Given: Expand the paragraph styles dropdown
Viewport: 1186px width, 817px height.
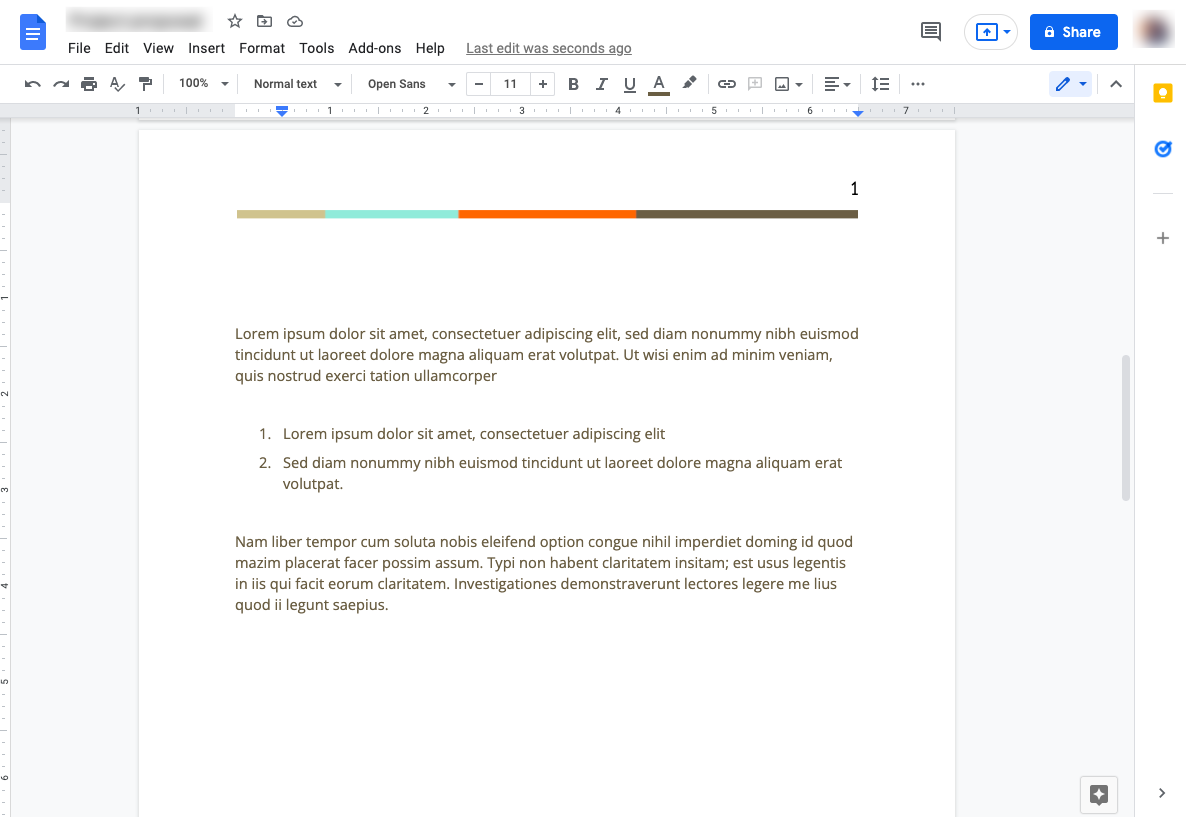Looking at the screenshot, I should (x=294, y=84).
